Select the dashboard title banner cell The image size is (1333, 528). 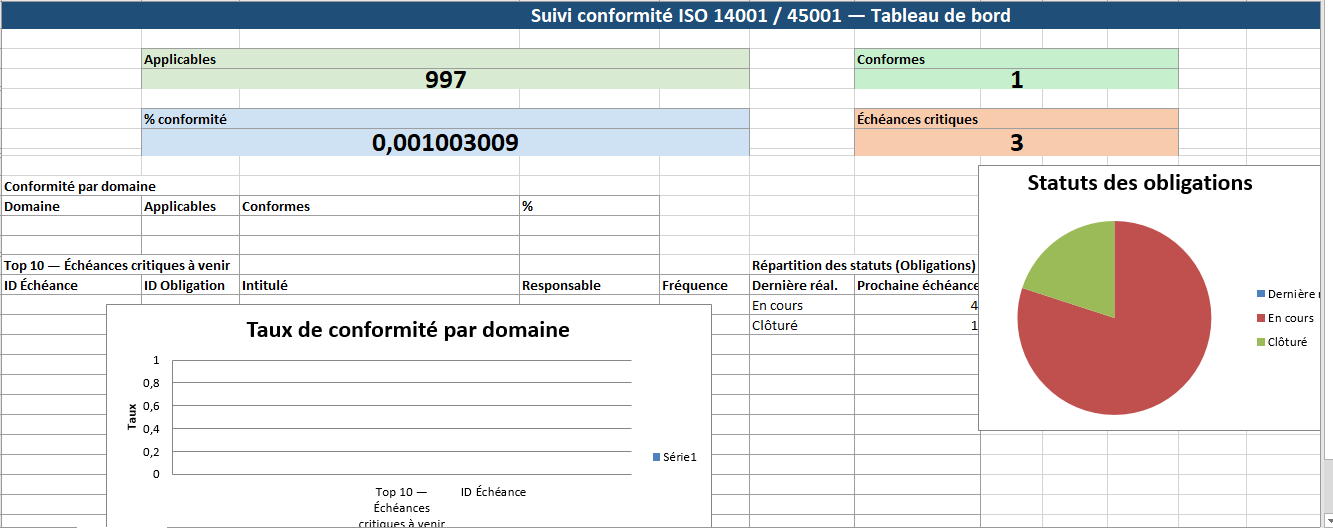click(x=768, y=16)
